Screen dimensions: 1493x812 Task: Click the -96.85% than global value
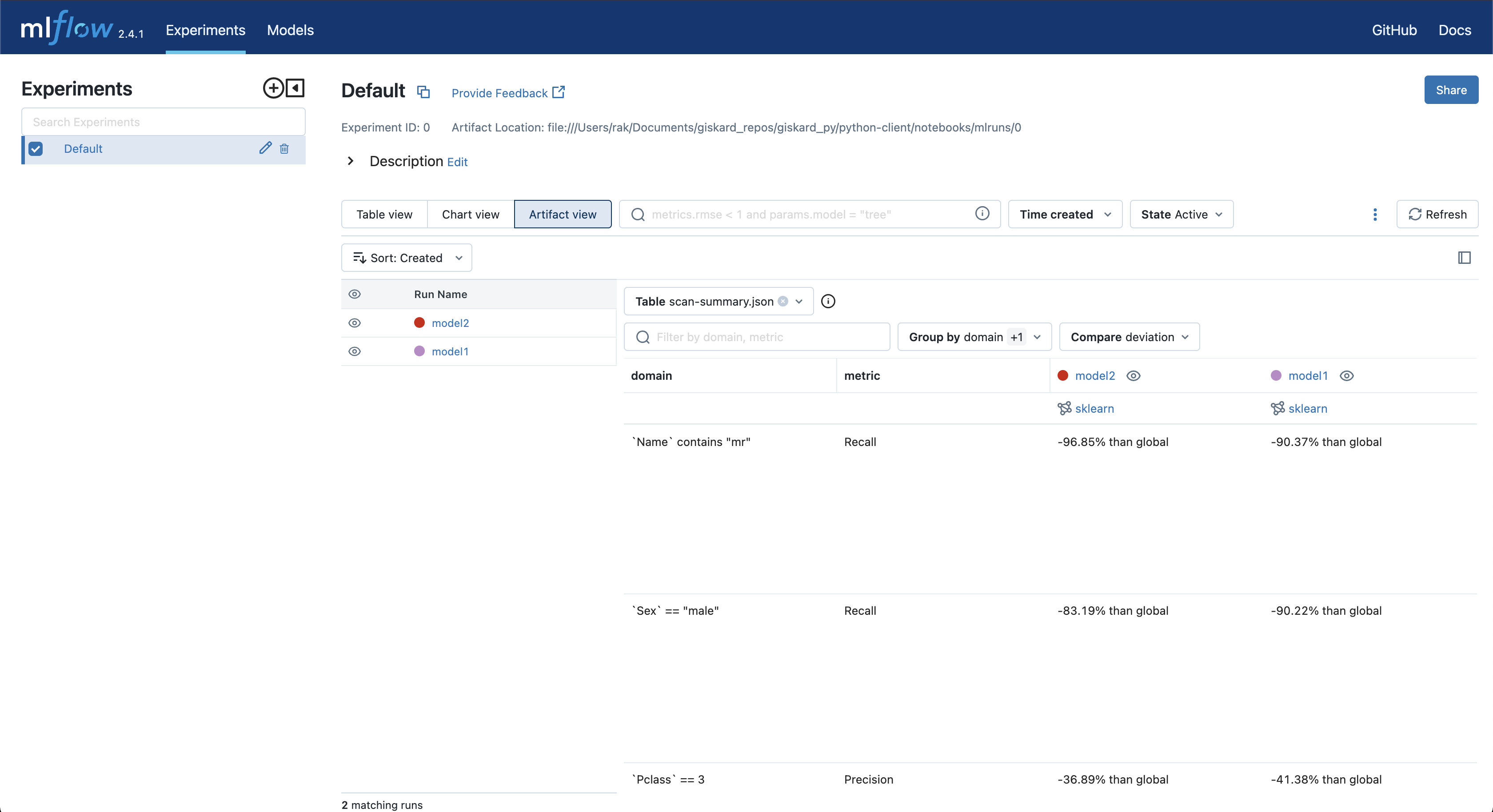[x=1113, y=442]
